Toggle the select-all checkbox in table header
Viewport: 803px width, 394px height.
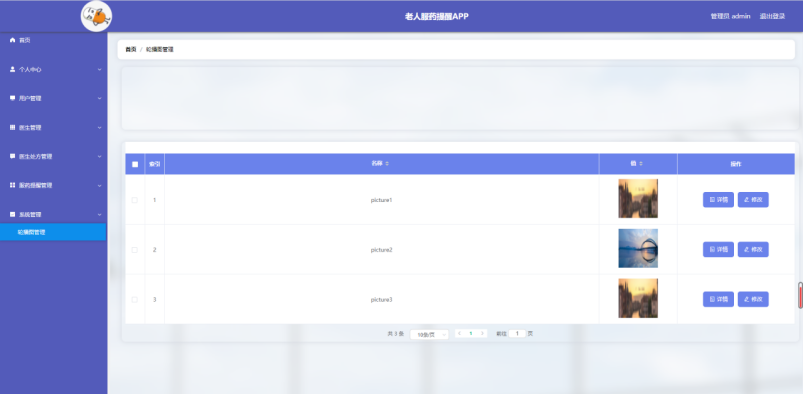[x=135, y=164]
